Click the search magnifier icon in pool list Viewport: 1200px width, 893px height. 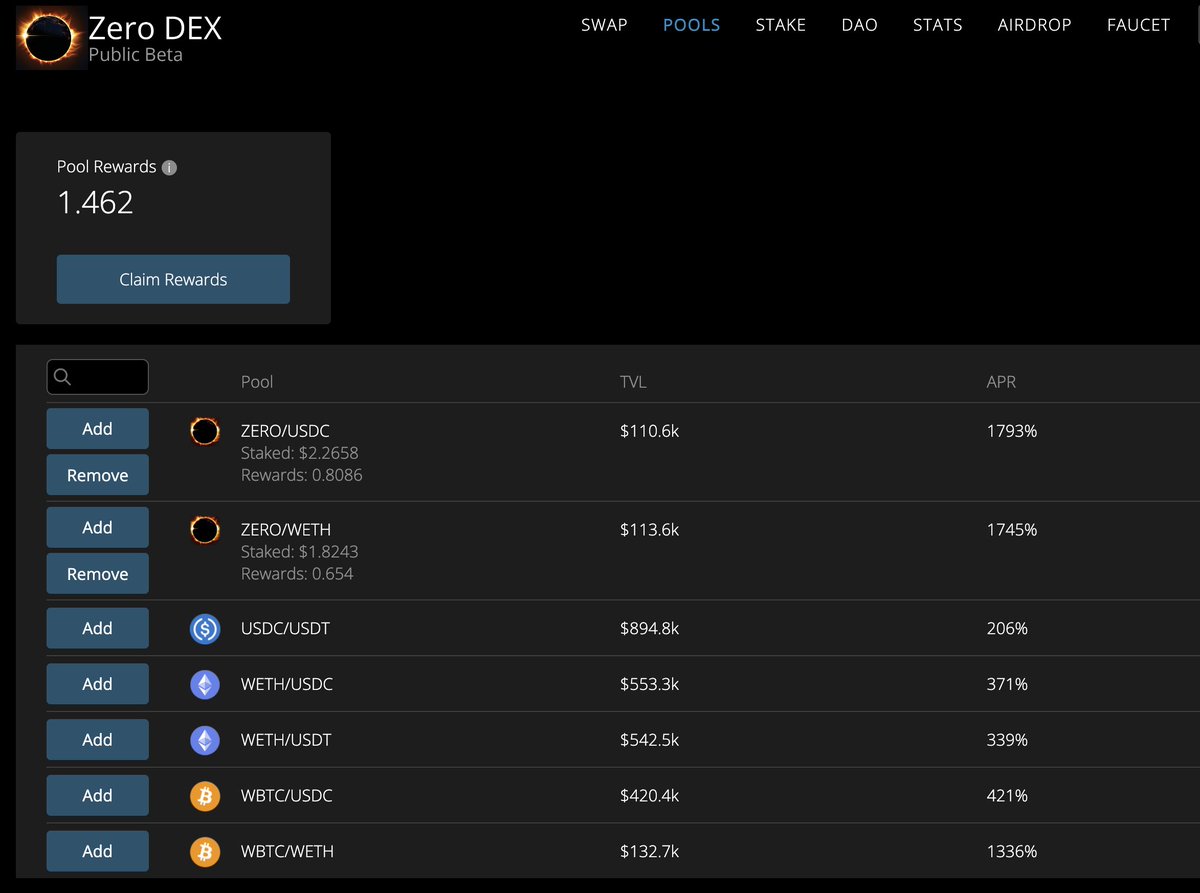(x=64, y=377)
